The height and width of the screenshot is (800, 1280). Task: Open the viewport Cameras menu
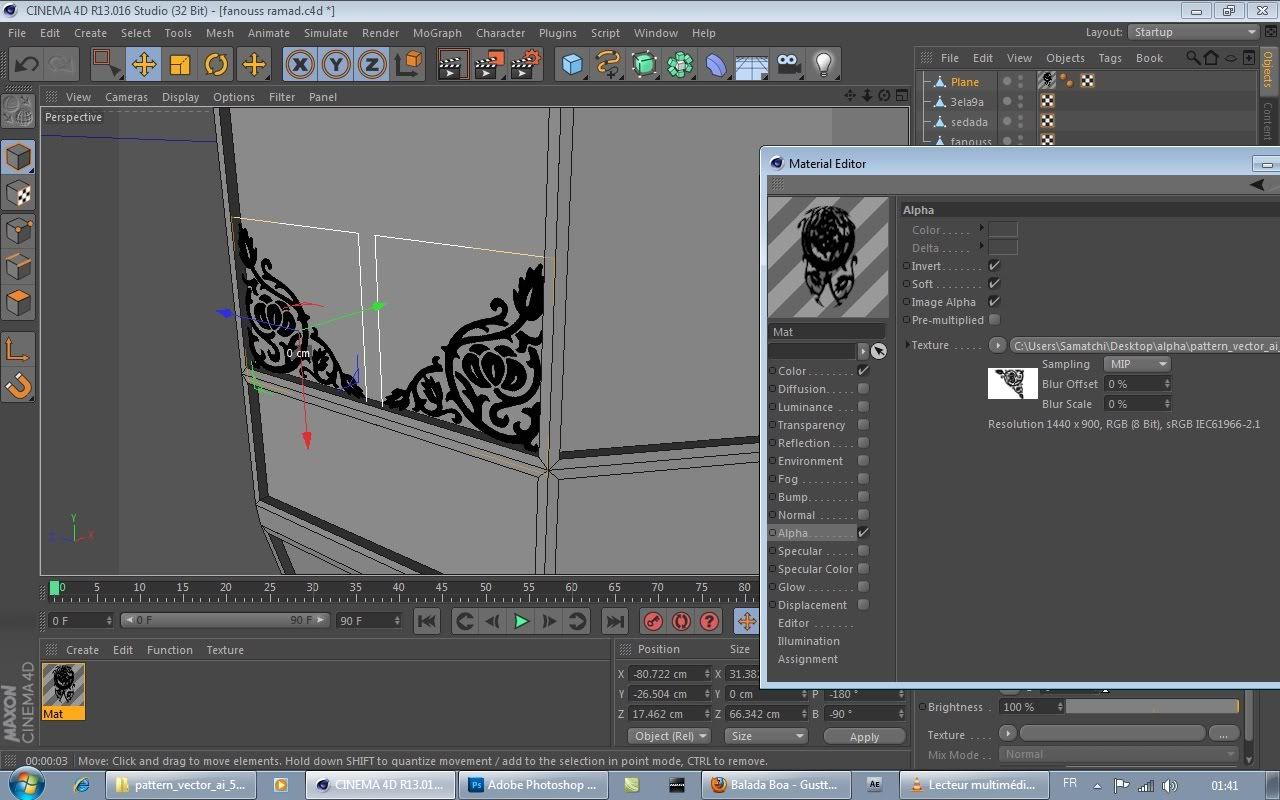(x=126, y=97)
